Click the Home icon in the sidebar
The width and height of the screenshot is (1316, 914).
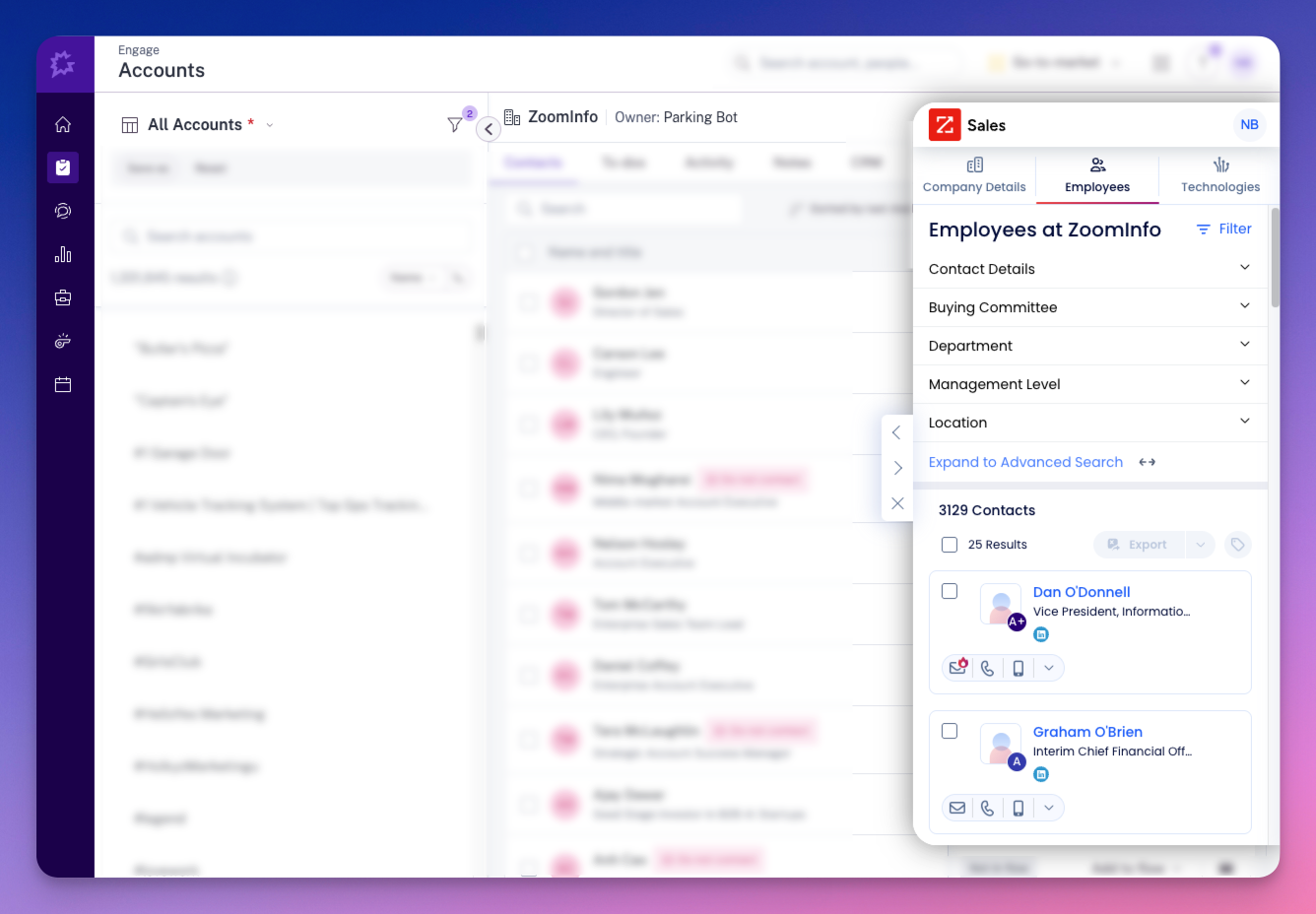coord(63,124)
